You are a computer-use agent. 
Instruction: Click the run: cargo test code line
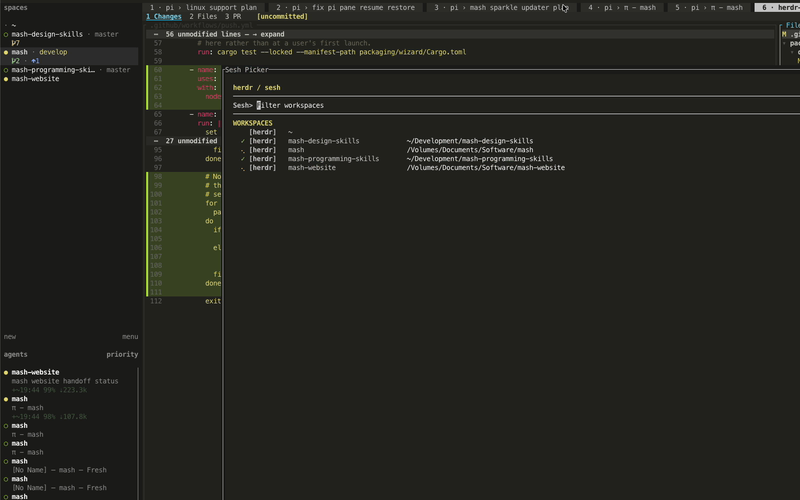(332, 52)
